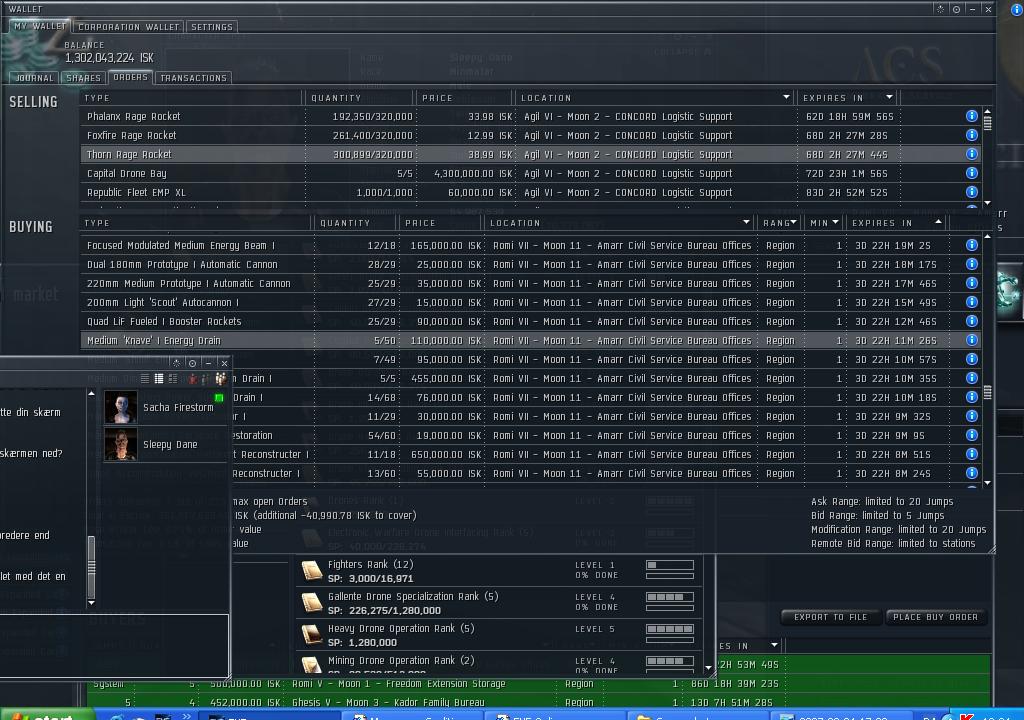Image resolution: width=1024 pixels, height=720 pixels.
Task: Open the chat member group icon
Action: [x=221, y=378]
